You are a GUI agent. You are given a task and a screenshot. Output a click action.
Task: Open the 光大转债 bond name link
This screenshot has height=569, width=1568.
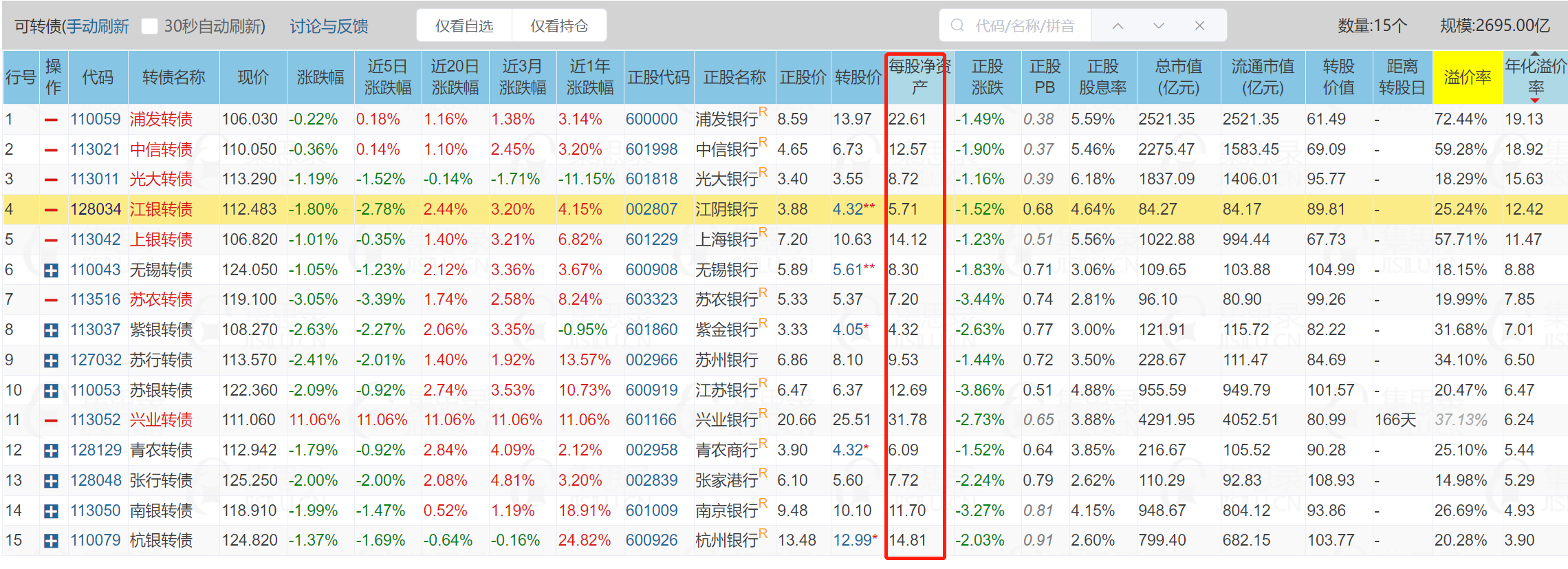(161, 179)
